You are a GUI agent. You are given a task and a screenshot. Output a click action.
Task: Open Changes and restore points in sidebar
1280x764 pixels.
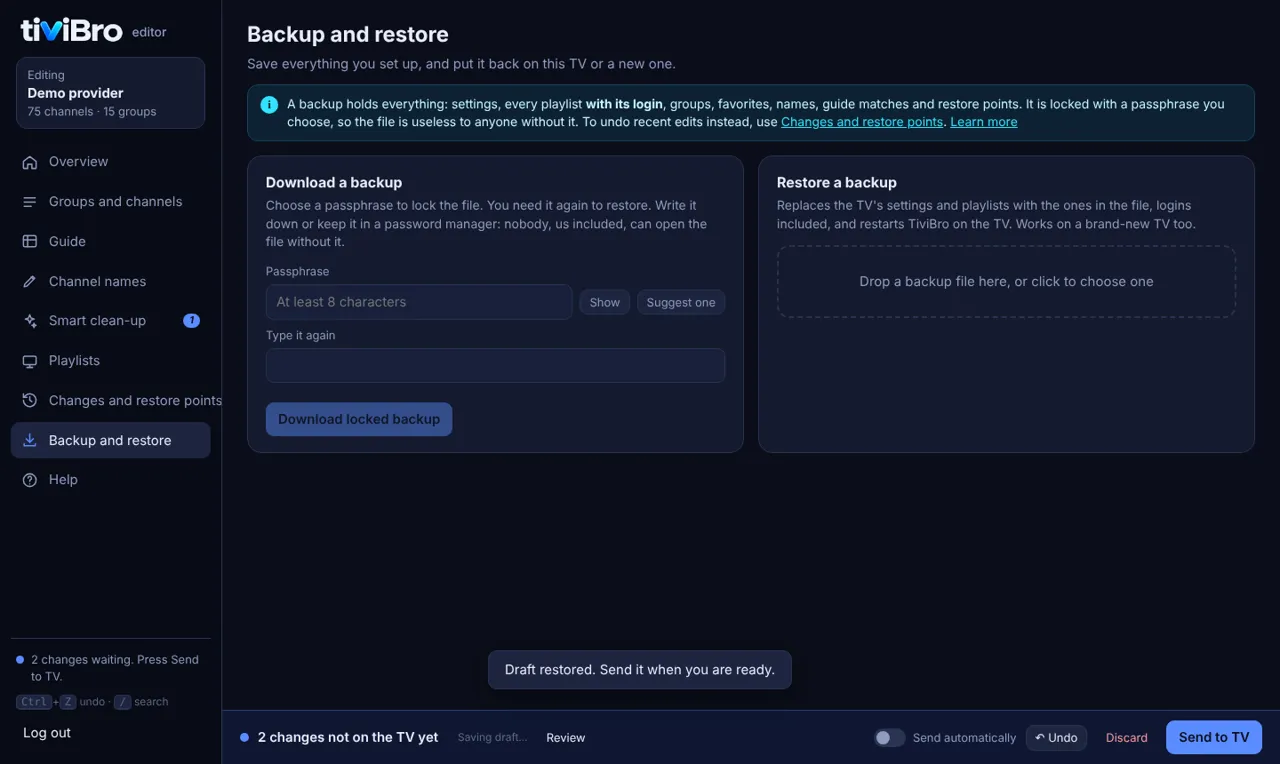pos(110,401)
